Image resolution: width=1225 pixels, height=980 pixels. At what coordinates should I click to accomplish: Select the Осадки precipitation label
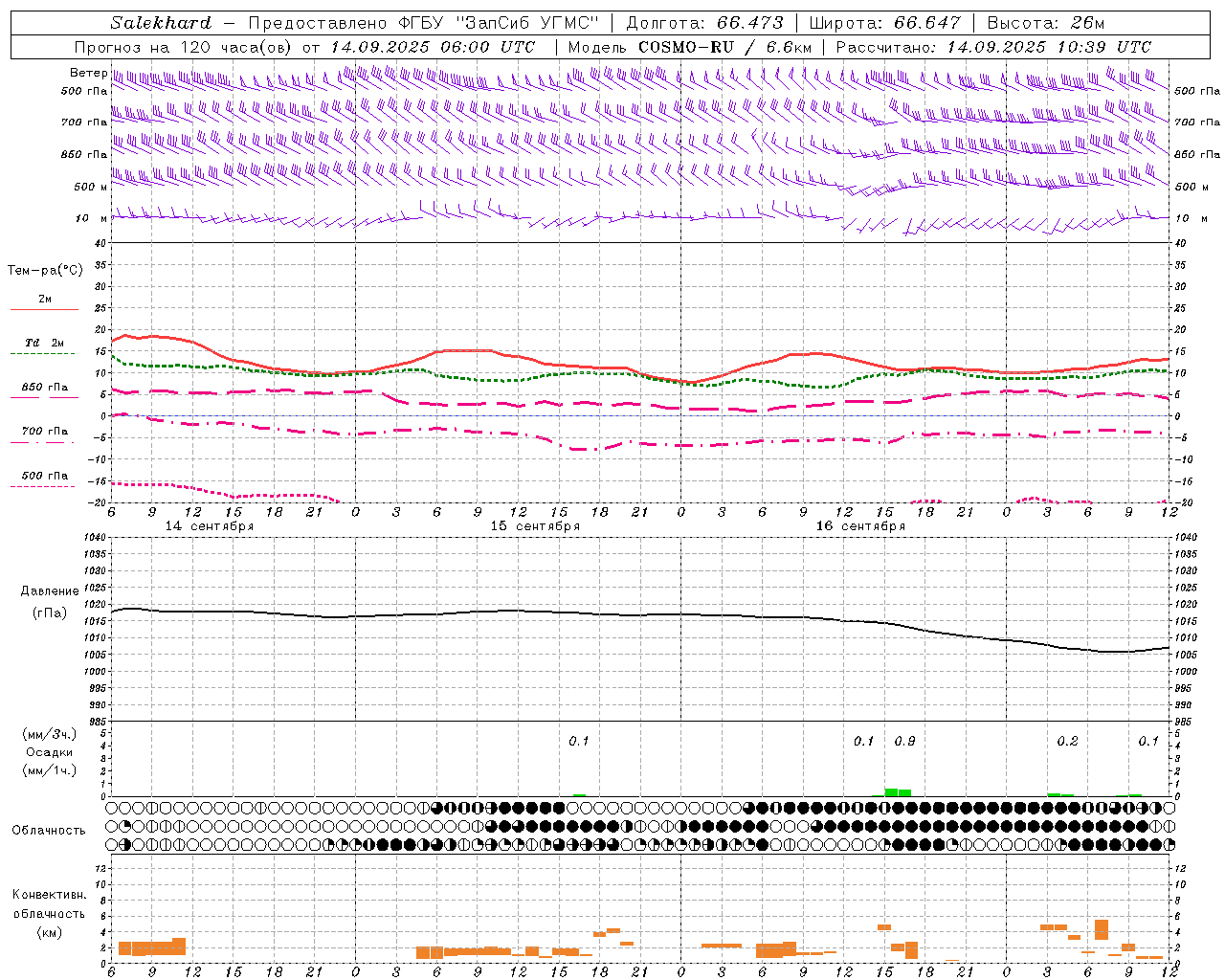pyautogui.click(x=50, y=752)
